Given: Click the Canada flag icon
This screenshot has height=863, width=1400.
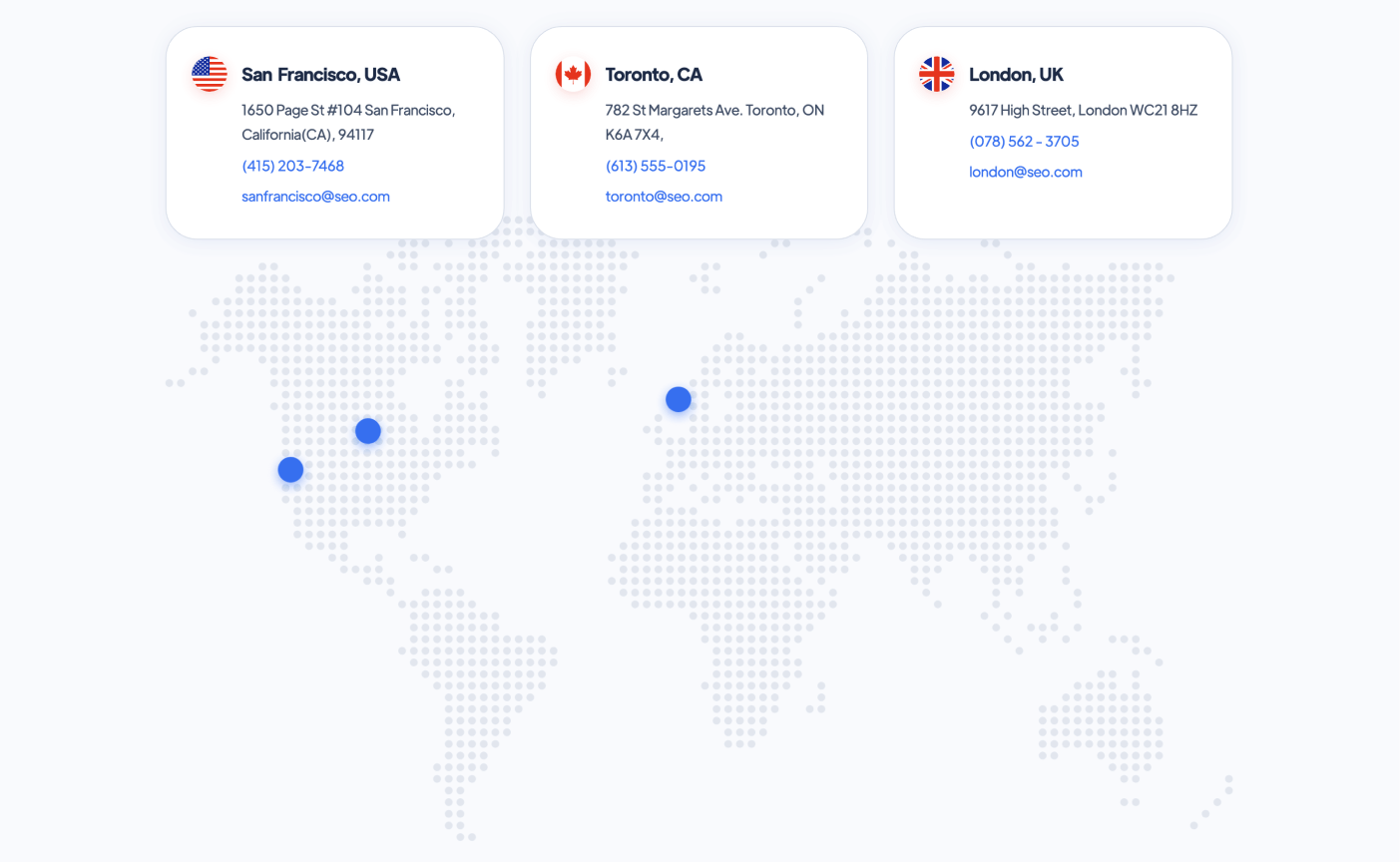Looking at the screenshot, I should point(573,72).
